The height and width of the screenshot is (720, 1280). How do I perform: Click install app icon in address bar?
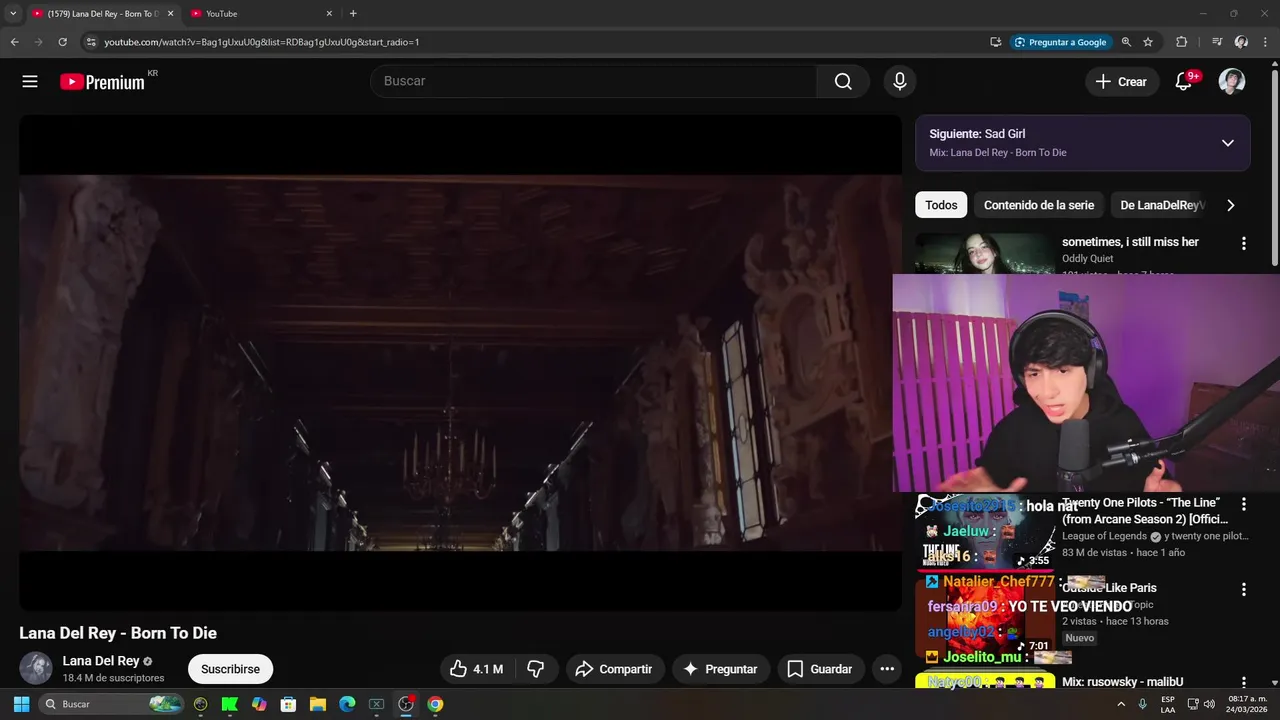(x=995, y=42)
